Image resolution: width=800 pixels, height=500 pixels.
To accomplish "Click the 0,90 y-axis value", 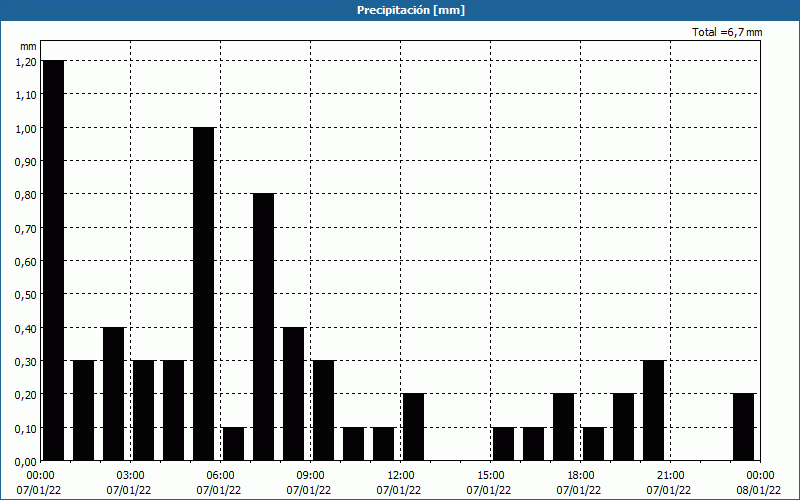I will (x=26, y=161).
